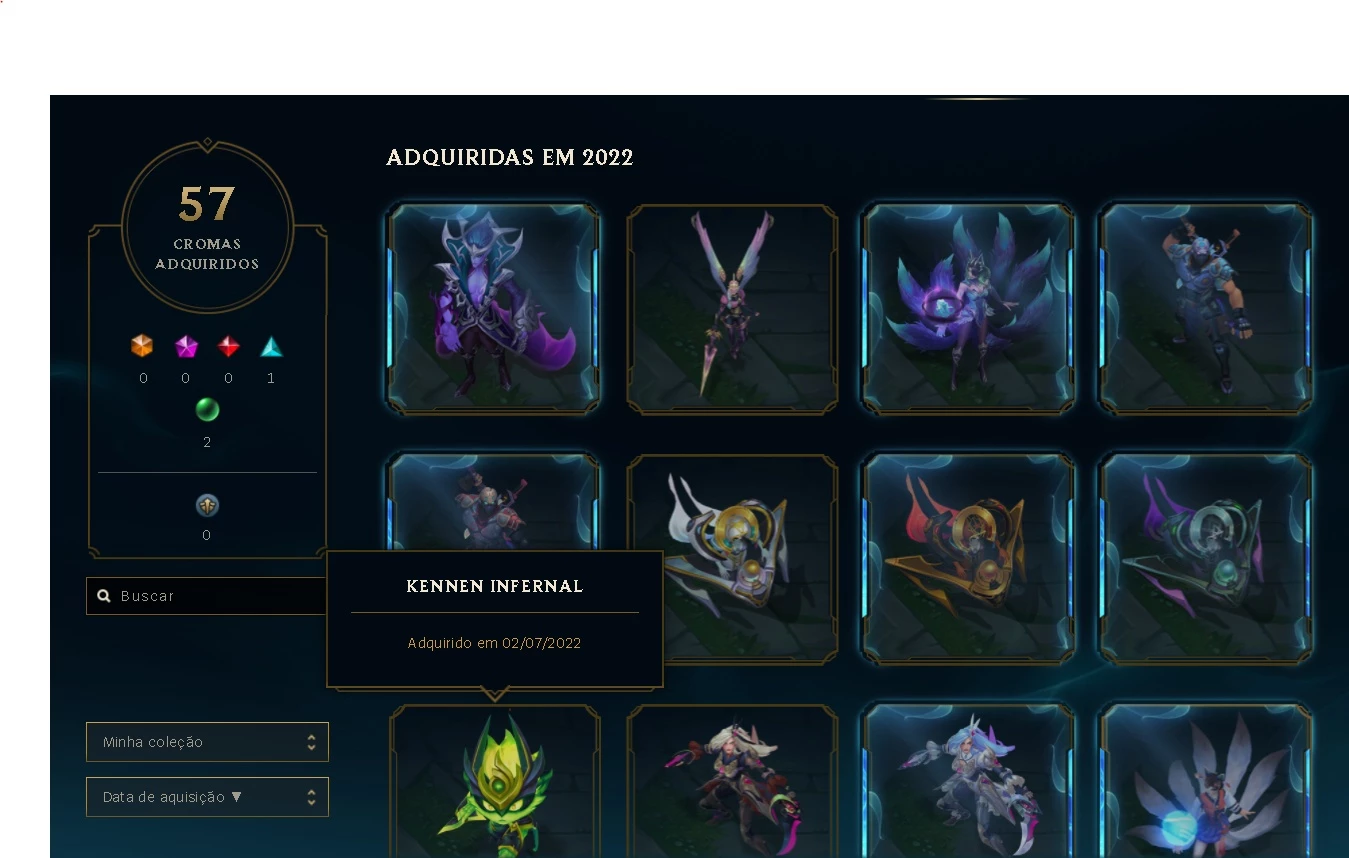Click the gray emblem badge icon
Screen dimensions: 1349x858
(x=207, y=505)
